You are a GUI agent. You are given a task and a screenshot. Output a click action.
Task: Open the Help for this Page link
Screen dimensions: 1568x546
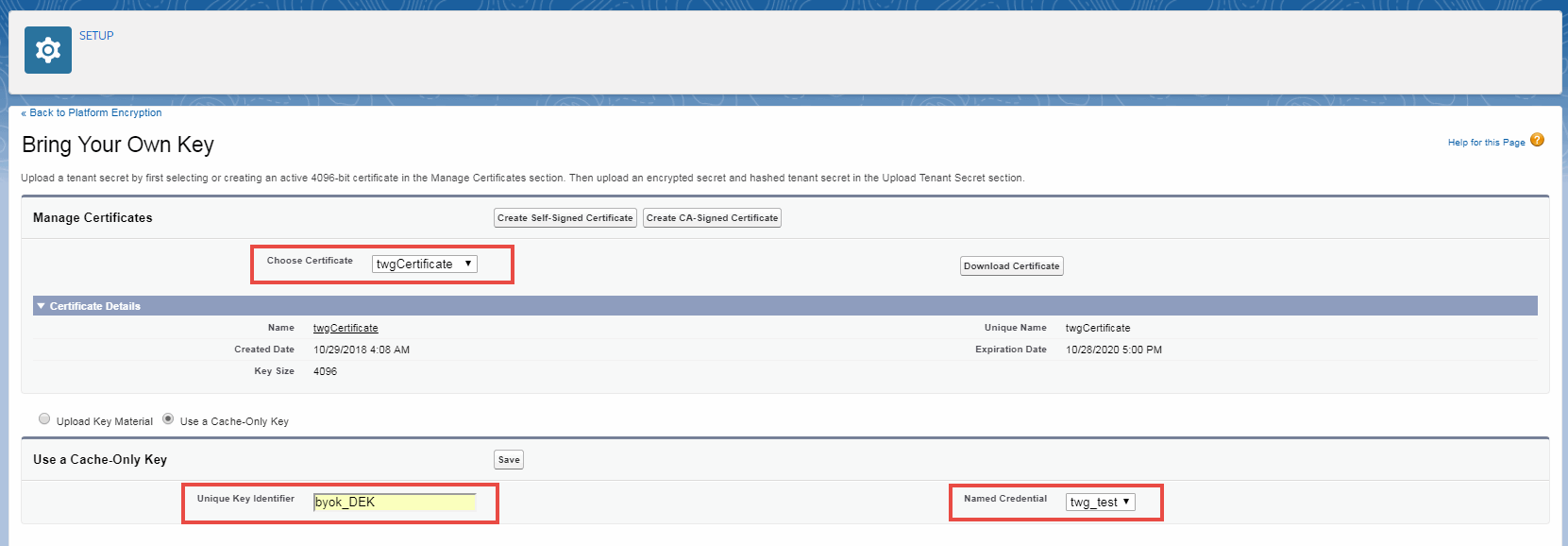[1486, 143]
